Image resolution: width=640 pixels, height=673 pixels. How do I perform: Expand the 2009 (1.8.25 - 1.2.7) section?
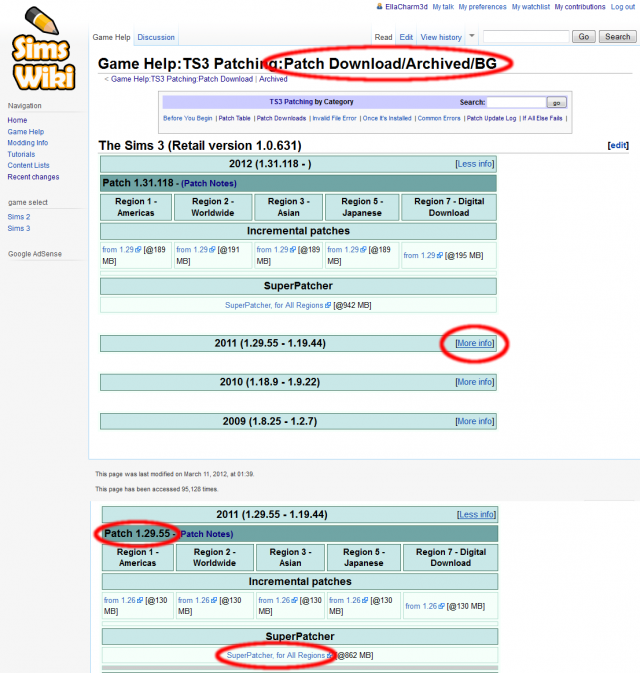474,421
